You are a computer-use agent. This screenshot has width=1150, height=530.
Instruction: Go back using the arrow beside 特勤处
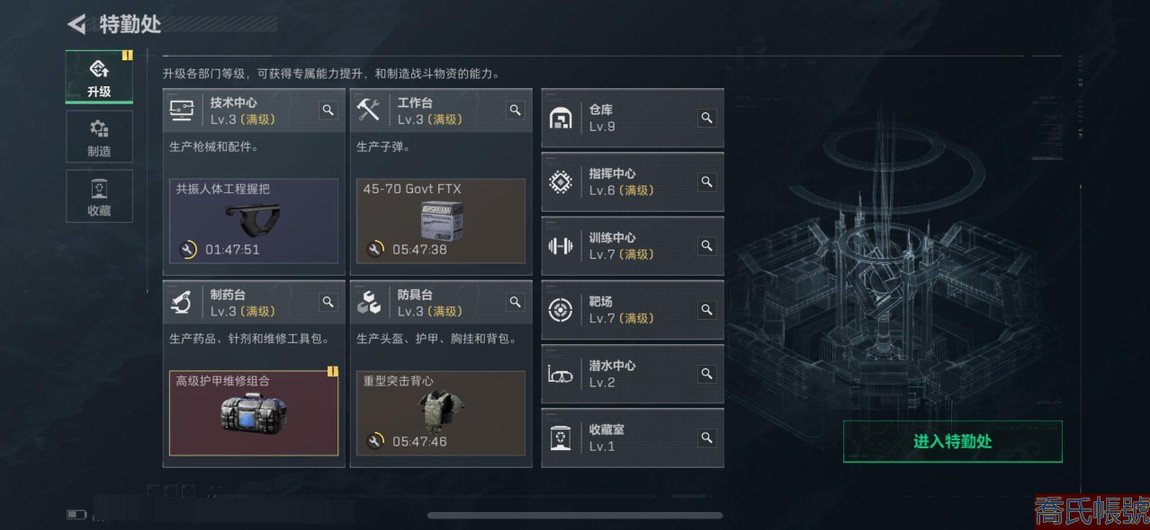point(76,24)
